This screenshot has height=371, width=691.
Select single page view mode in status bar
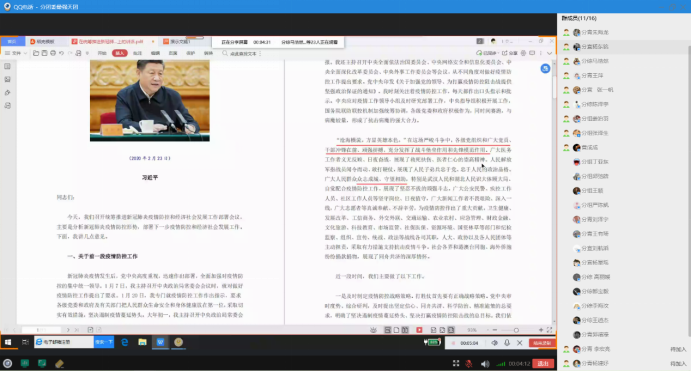396,330
